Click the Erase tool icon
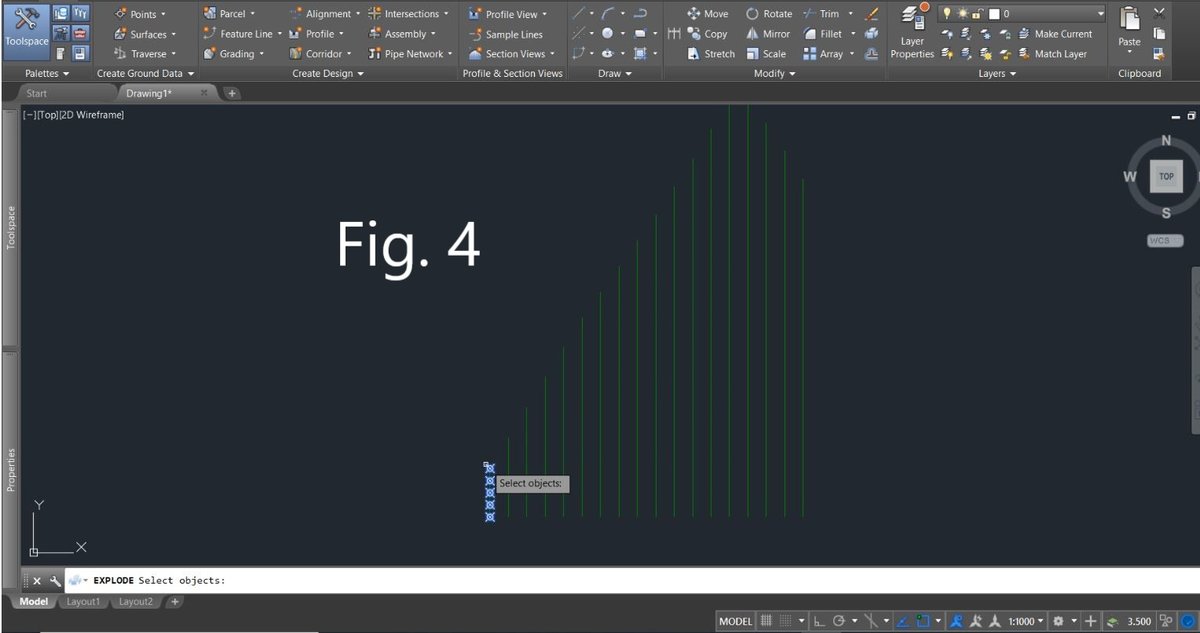Image resolution: width=1200 pixels, height=633 pixels. pyautogui.click(x=871, y=14)
